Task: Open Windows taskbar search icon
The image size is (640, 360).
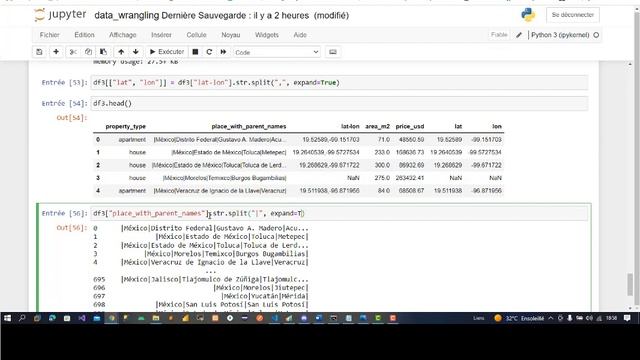Action: tap(22, 318)
